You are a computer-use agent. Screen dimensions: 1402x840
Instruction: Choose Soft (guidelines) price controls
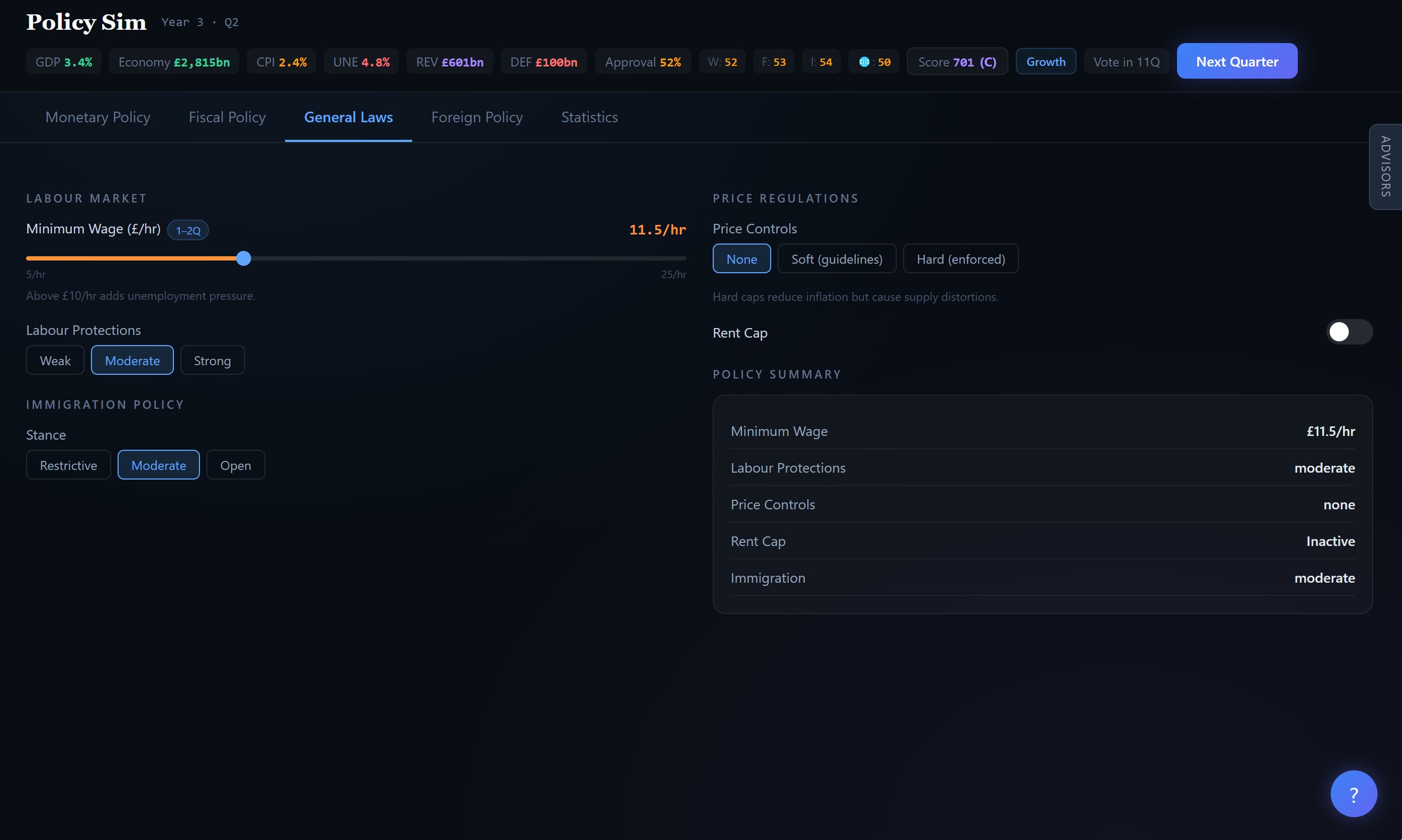[836, 259]
